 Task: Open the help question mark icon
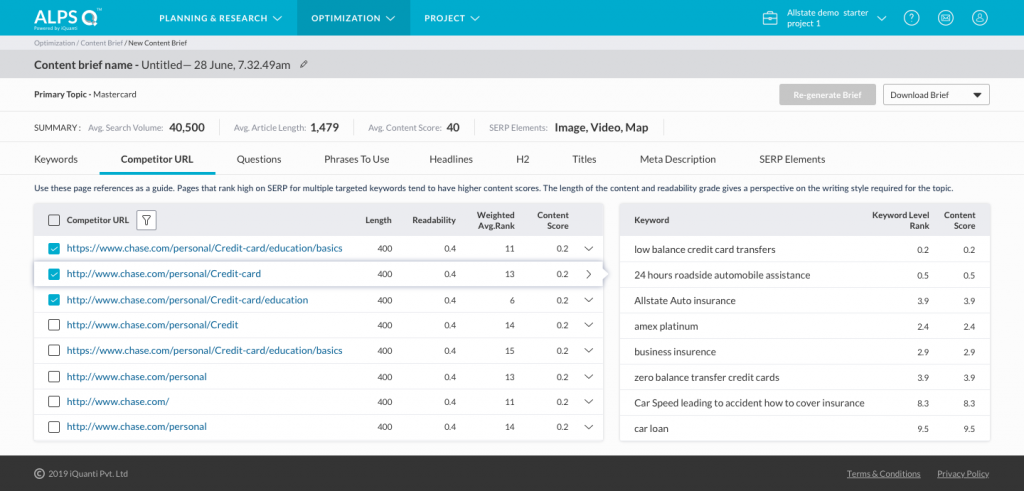tap(912, 18)
